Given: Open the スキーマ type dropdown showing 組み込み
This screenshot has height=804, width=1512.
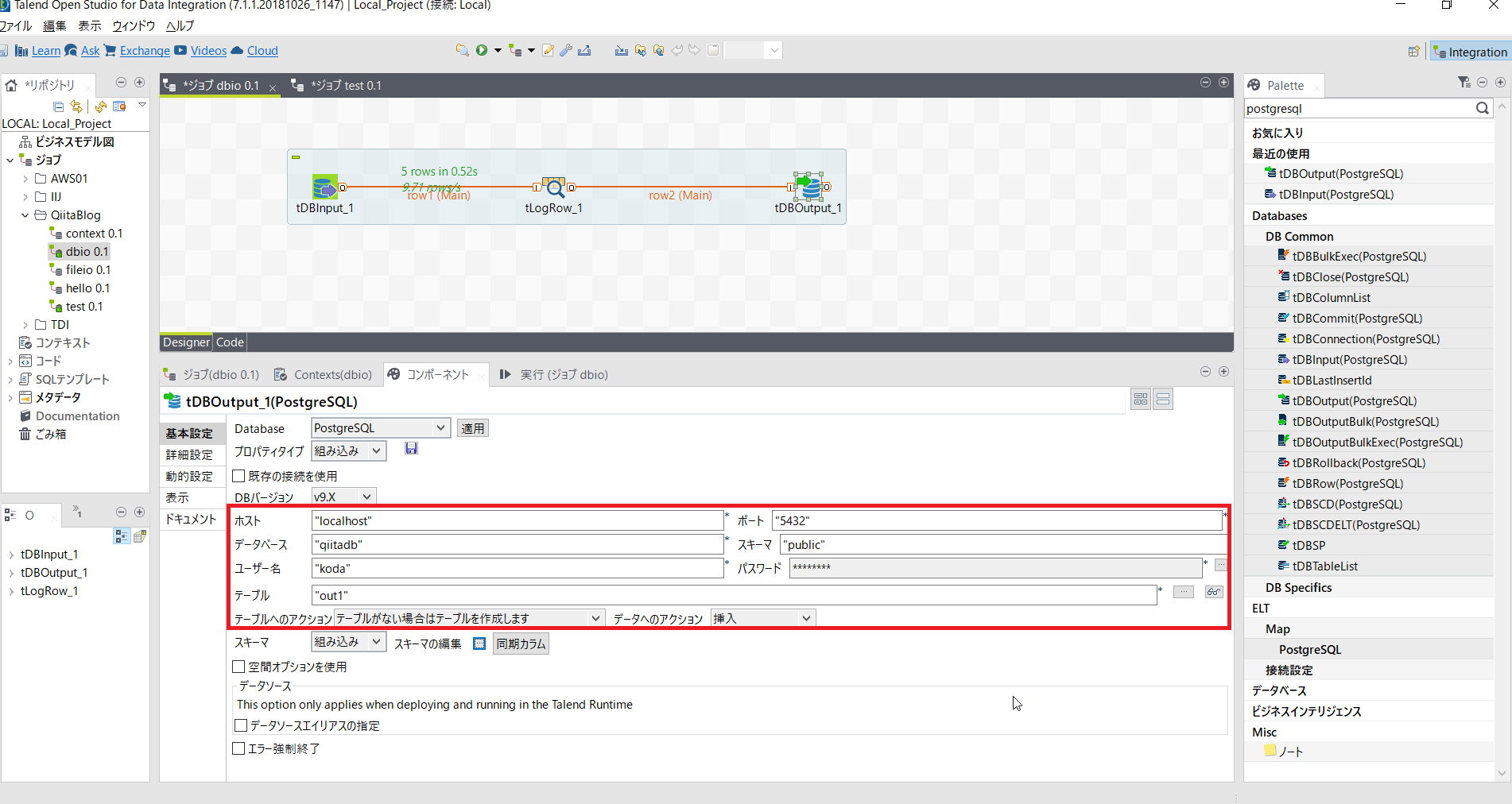Looking at the screenshot, I should (x=349, y=642).
